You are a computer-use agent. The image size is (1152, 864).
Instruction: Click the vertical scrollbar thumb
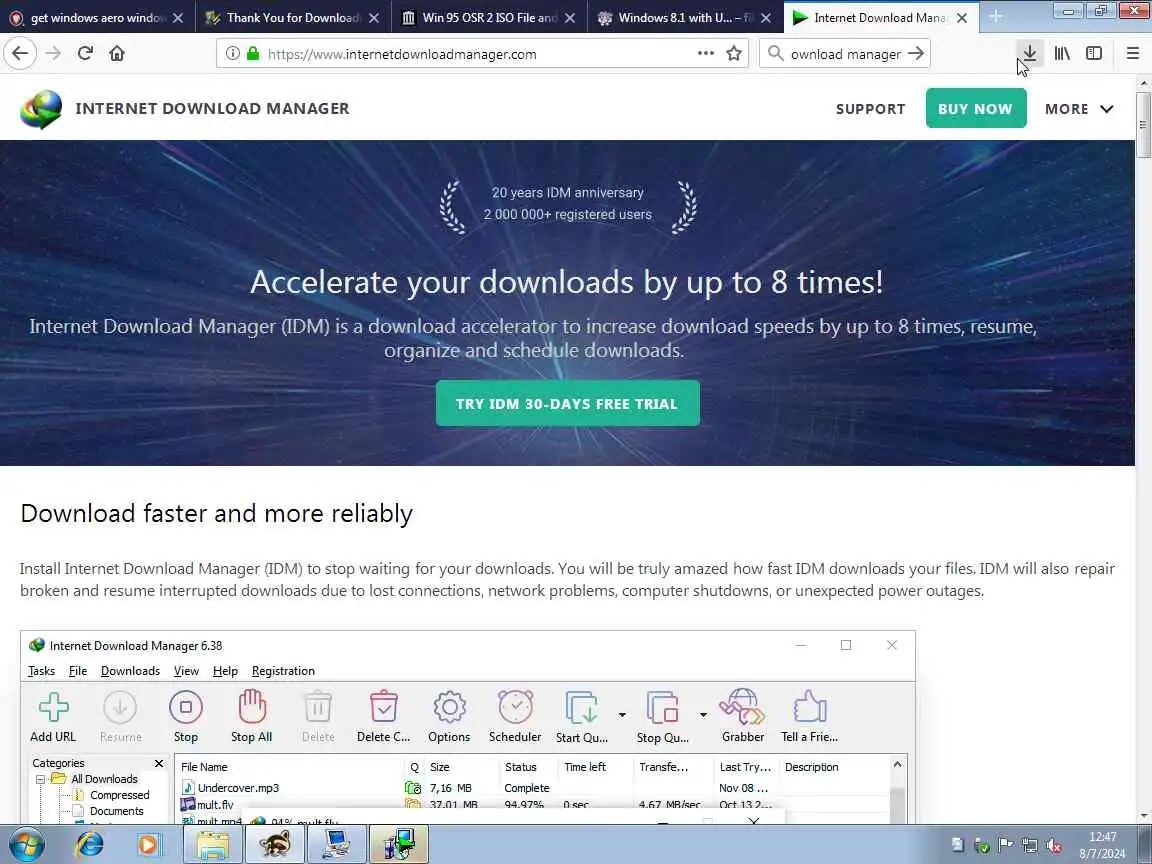click(x=1143, y=125)
